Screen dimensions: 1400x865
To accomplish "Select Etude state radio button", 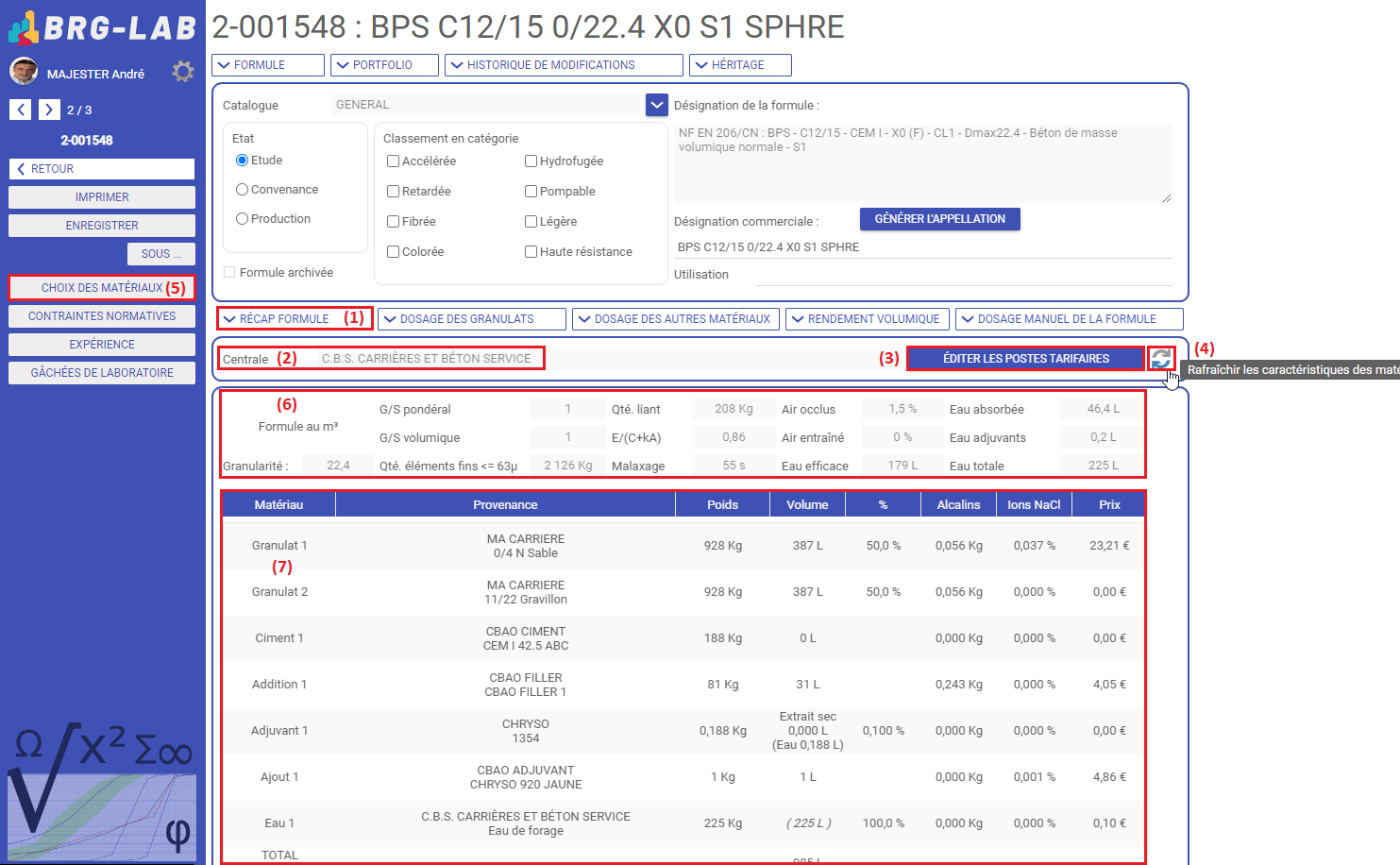I will pyautogui.click(x=243, y=161).
